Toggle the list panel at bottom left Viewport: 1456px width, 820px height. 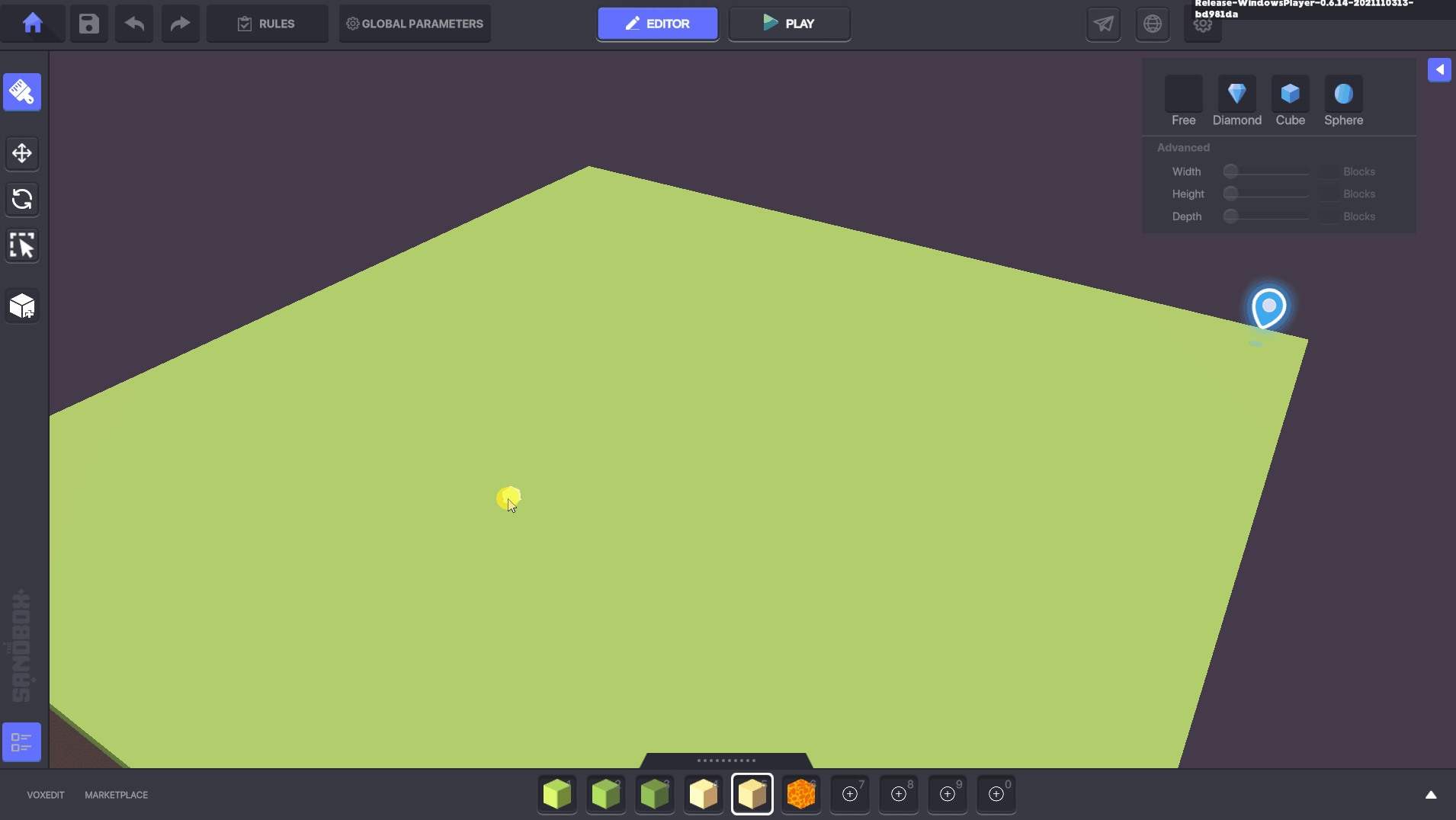pos(22,742)
